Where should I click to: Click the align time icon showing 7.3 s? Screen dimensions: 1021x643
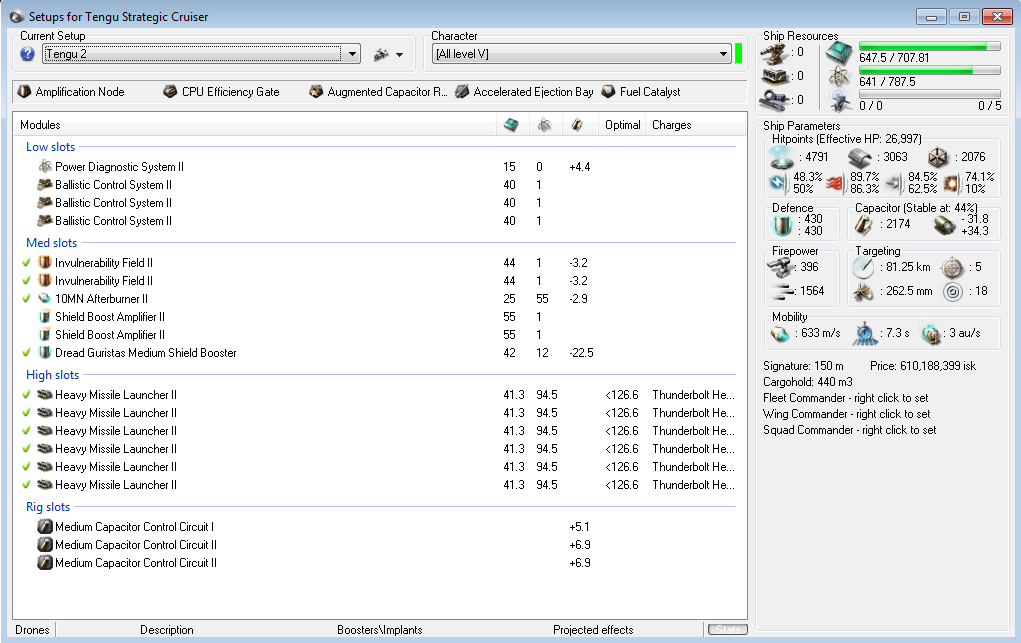click(866, 334)
